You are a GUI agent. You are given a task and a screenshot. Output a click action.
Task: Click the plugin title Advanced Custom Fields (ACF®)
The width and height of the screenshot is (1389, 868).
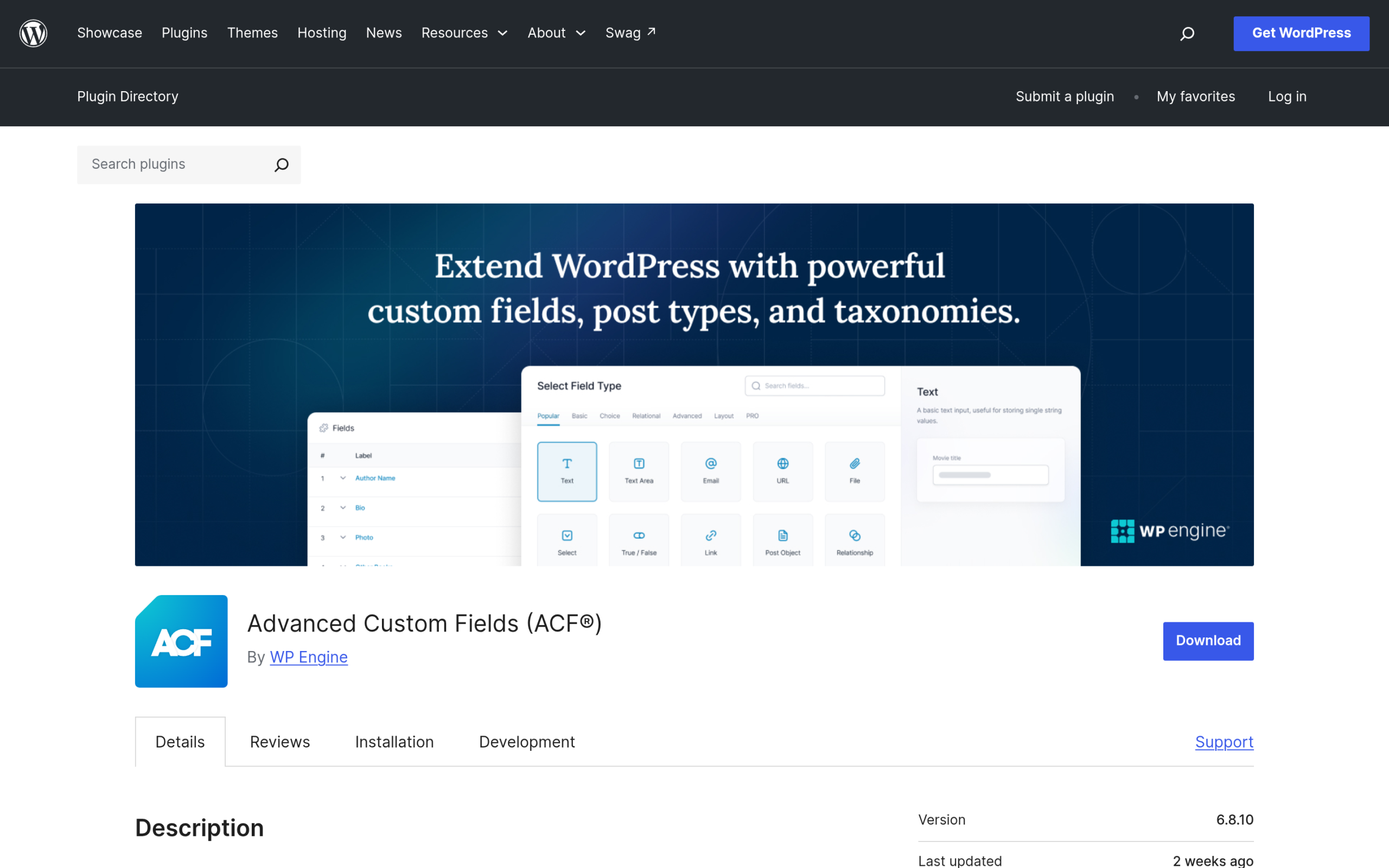coord(425,623)
